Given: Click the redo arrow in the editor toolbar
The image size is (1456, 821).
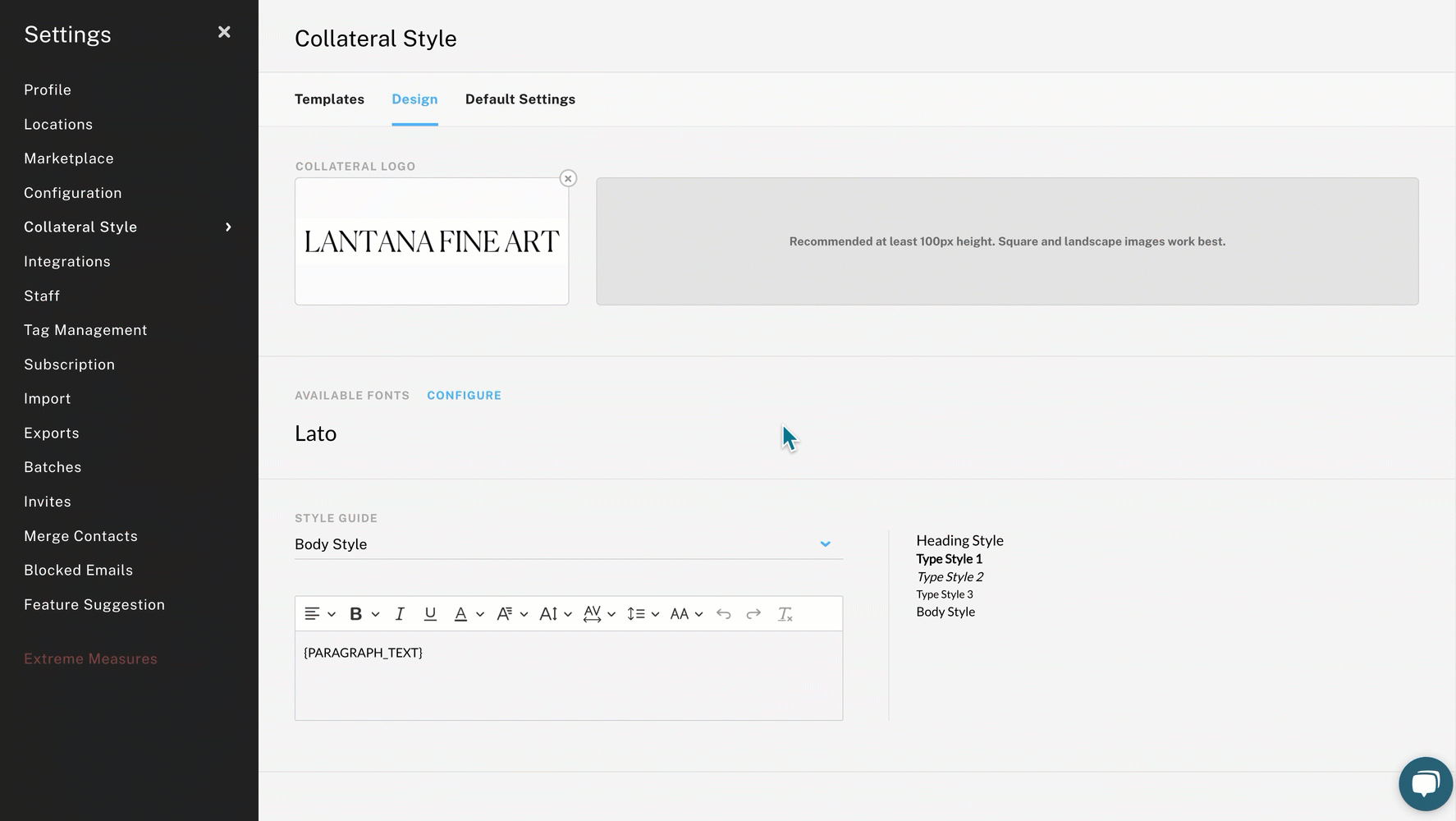Looking at the screenshot, I should tap(753, 614).
